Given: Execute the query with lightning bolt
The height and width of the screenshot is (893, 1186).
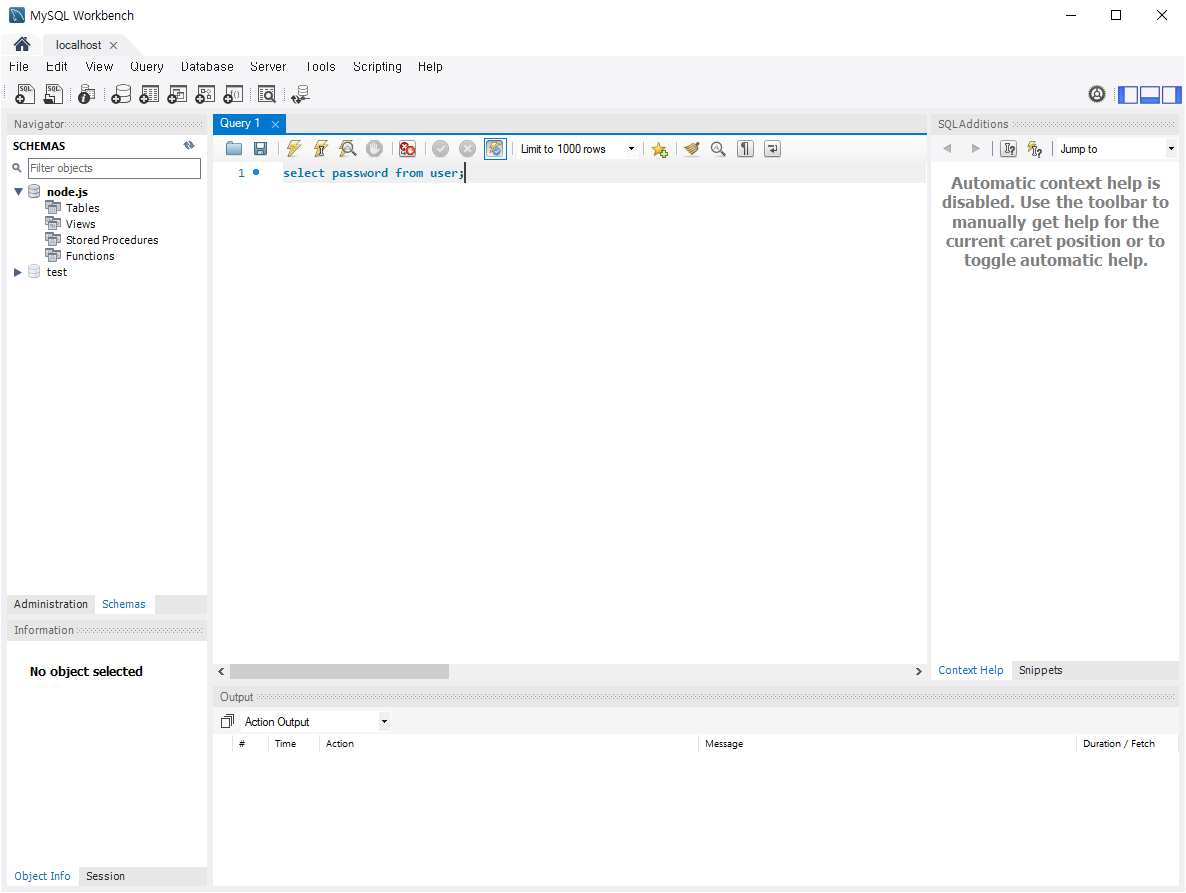Looking at the screenshot, I should (x=293, y=149).
